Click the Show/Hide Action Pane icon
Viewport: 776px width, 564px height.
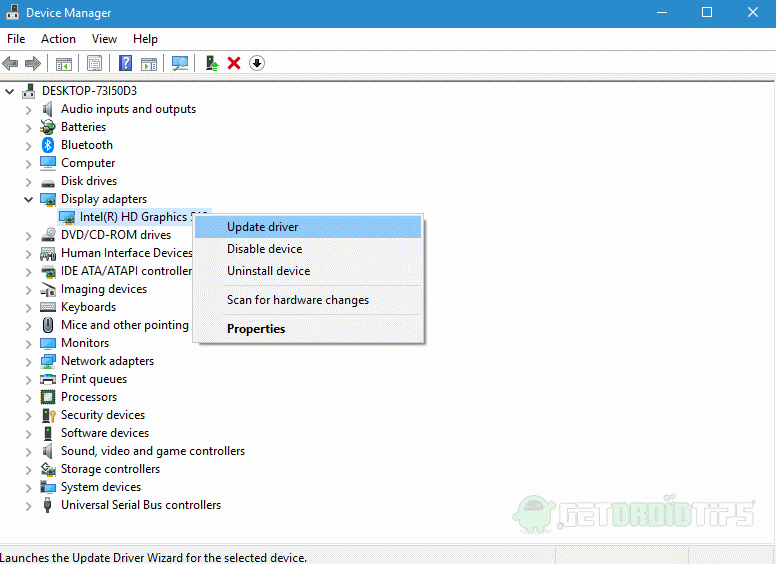(149, 63)
